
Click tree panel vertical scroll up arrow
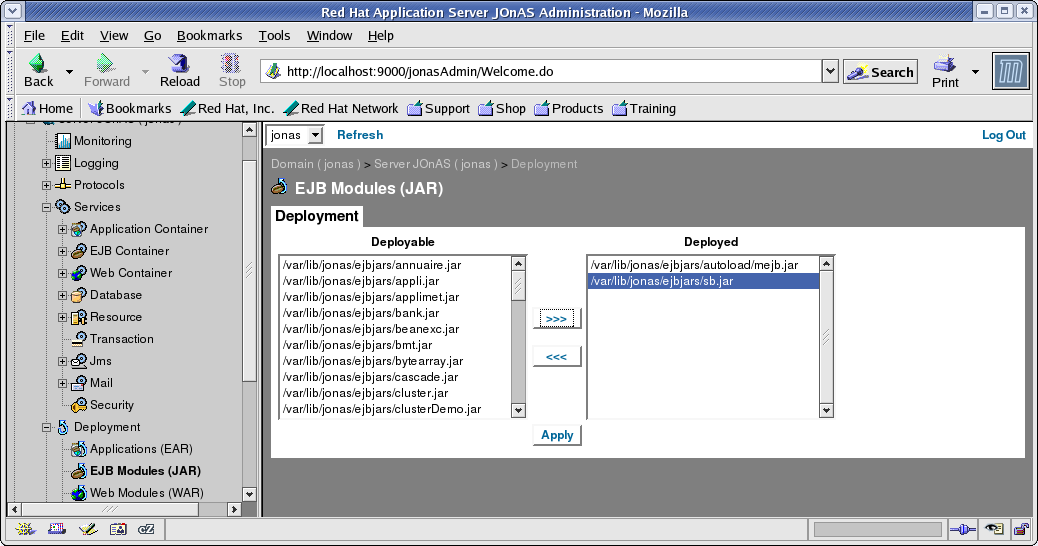(x=249, y=130)
